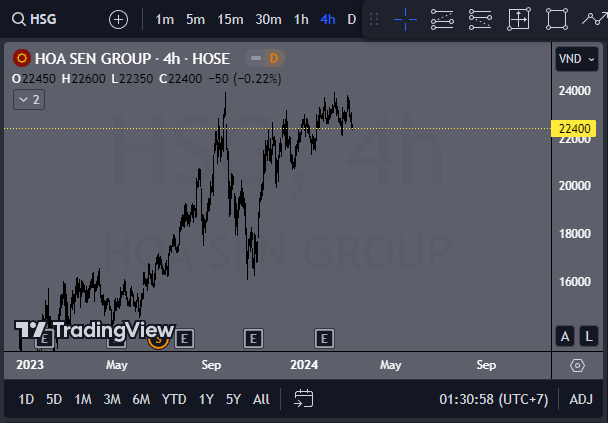Set range to 5D
Screen dimensions: 608x423
click(54, 399)
